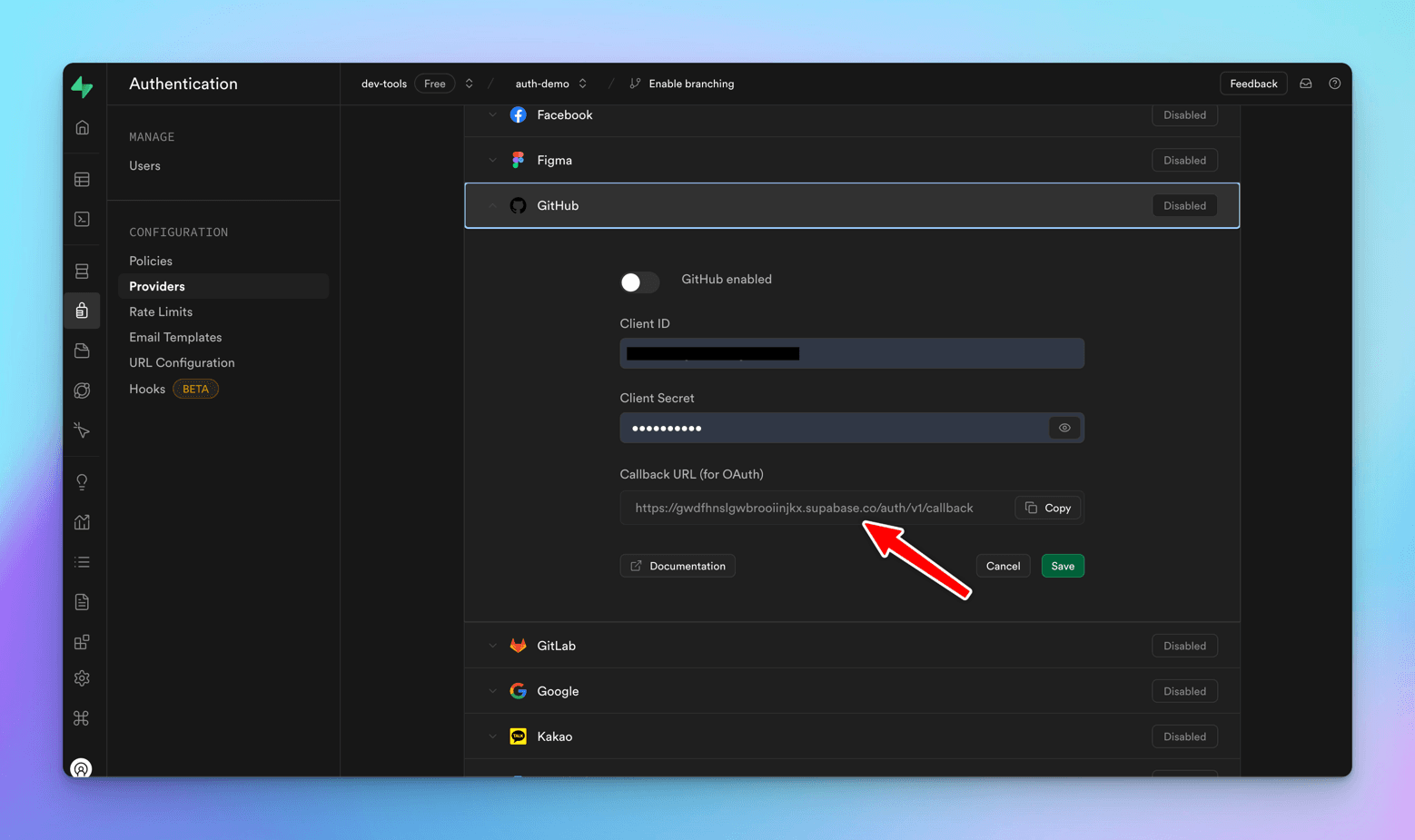This screenshot has height=840, width=1415.
Task: Click the dev-tools organization name
Action: 384,84
